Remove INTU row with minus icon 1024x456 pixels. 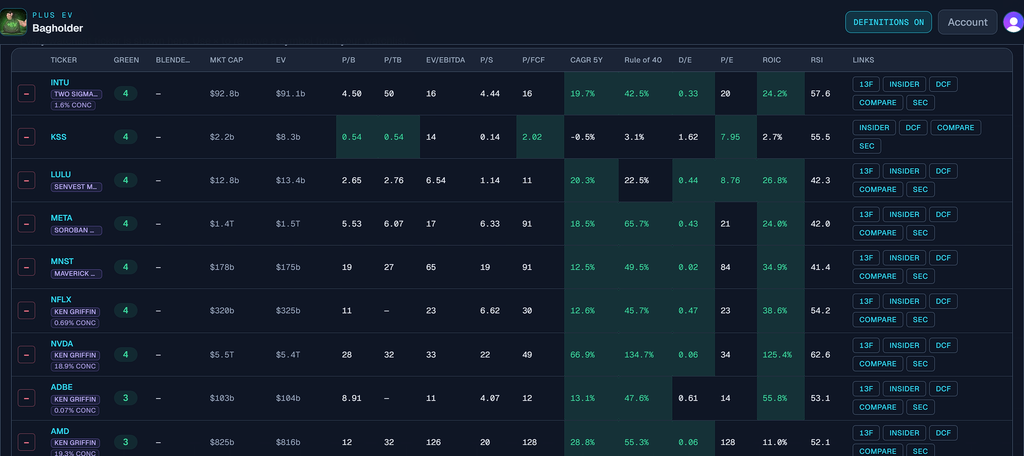(26, 93)
